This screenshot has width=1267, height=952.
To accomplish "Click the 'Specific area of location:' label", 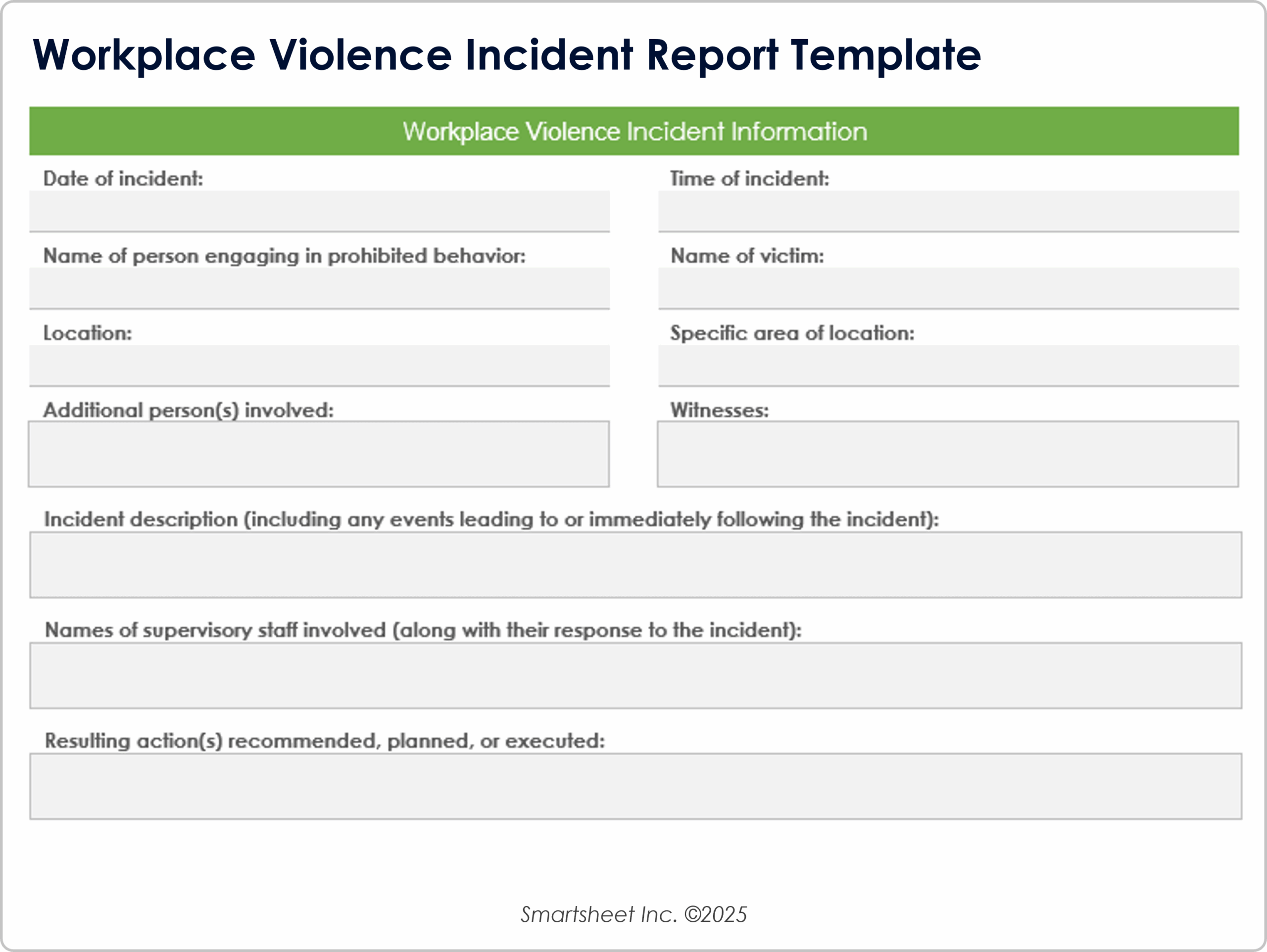I will (x=792, y=333).
